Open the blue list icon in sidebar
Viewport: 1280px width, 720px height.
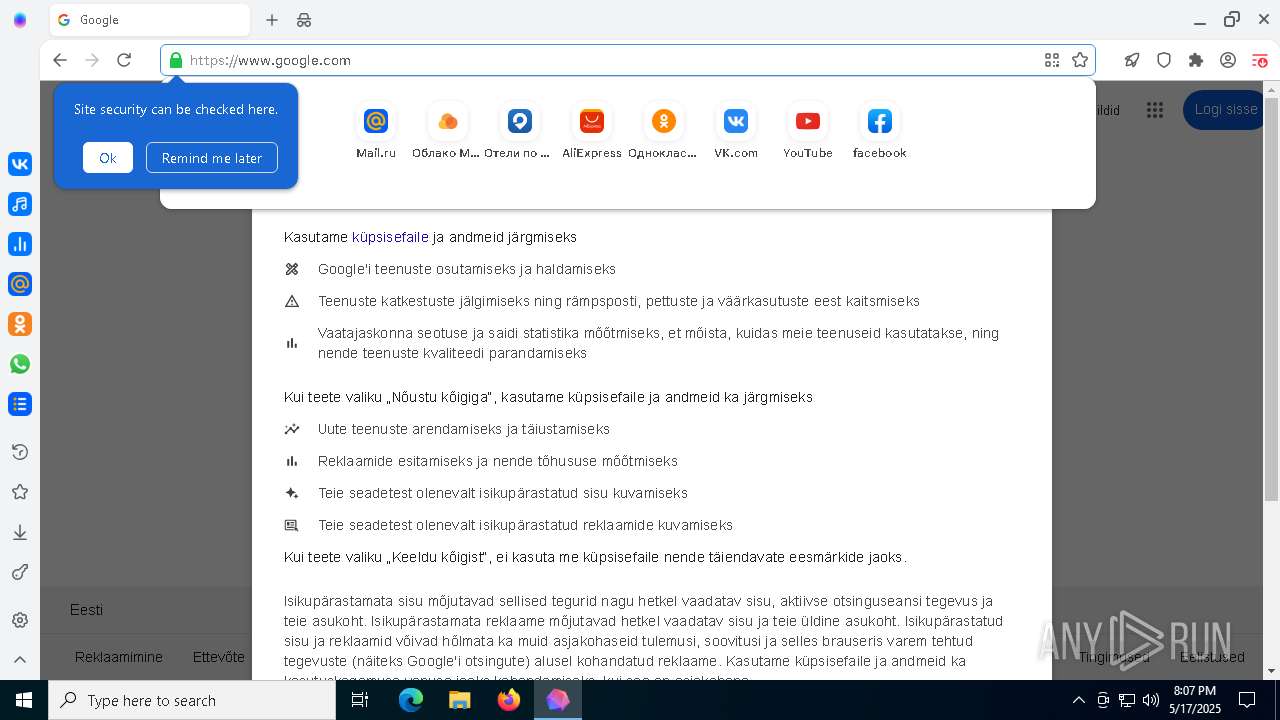(20, 404)
